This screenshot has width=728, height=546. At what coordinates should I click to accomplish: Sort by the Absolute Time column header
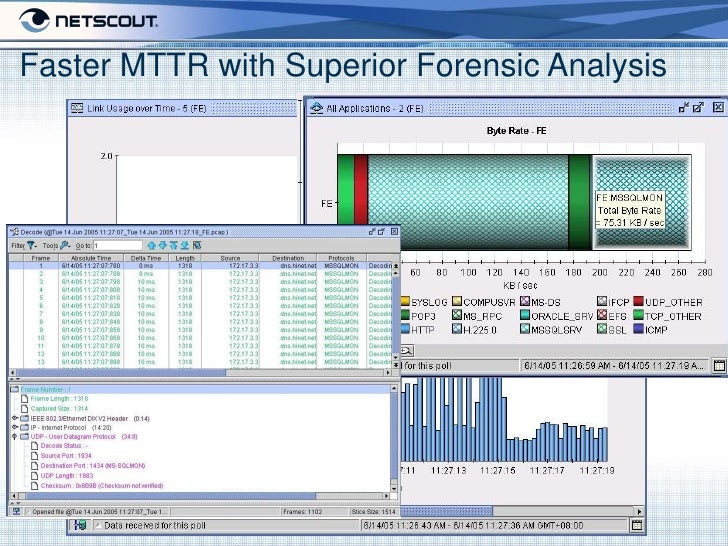point(91,258)
